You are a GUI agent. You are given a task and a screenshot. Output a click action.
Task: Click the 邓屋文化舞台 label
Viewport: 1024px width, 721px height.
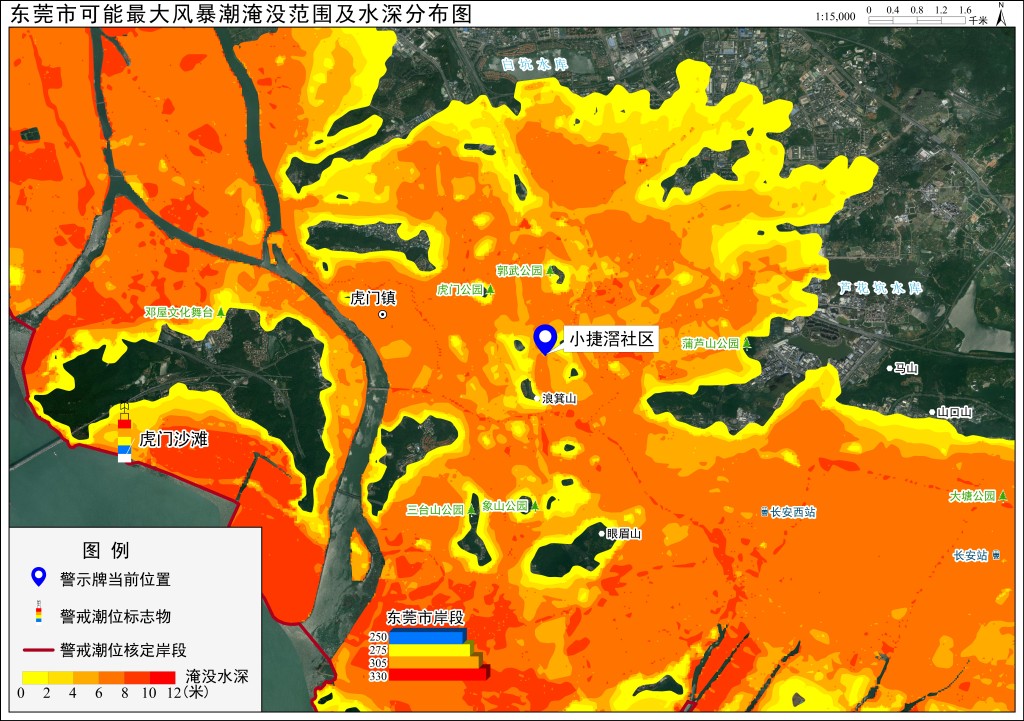pyautogui.click(x=179, y=312)
